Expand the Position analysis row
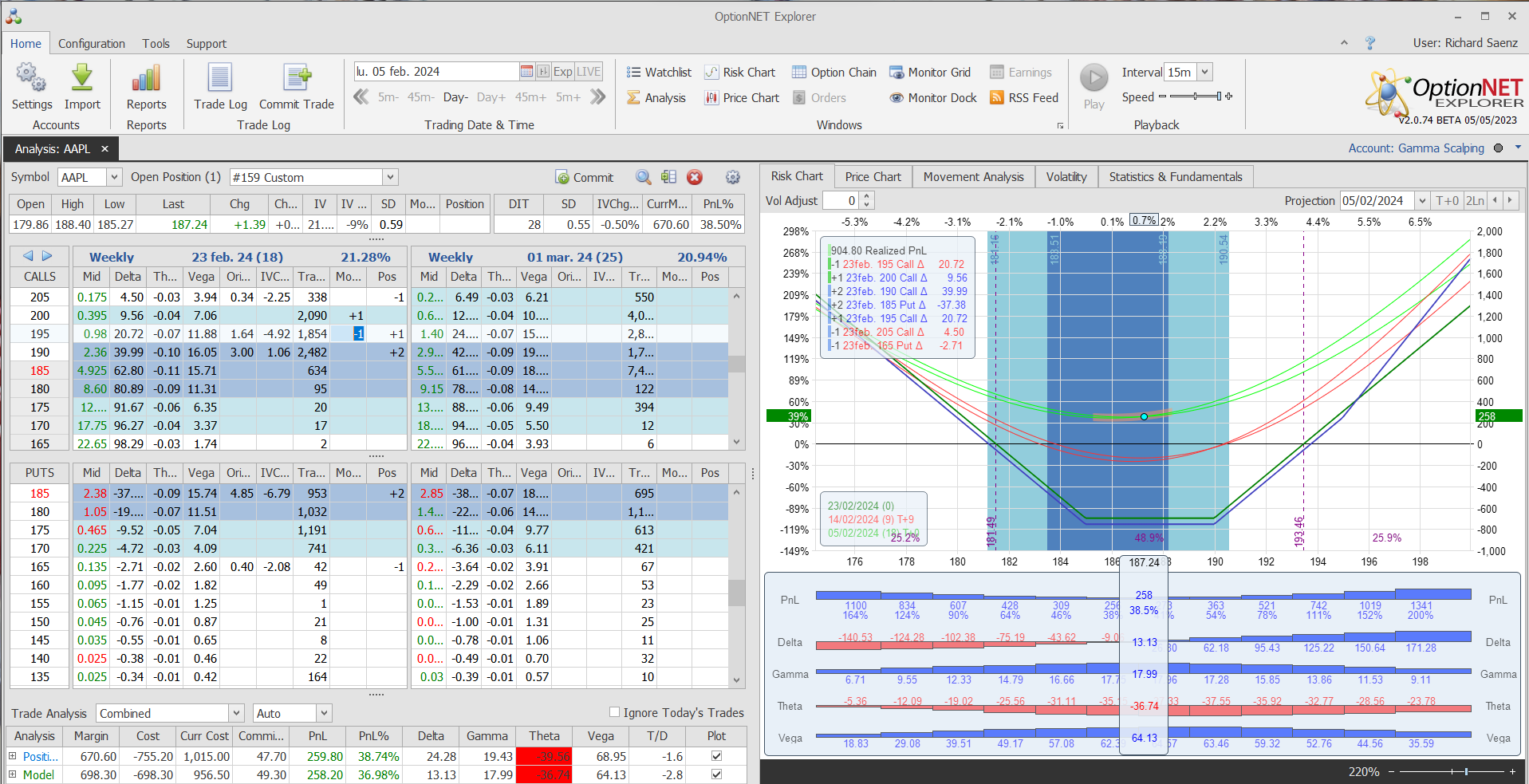This screenshot has height=784, width=1529. (13, 756)
